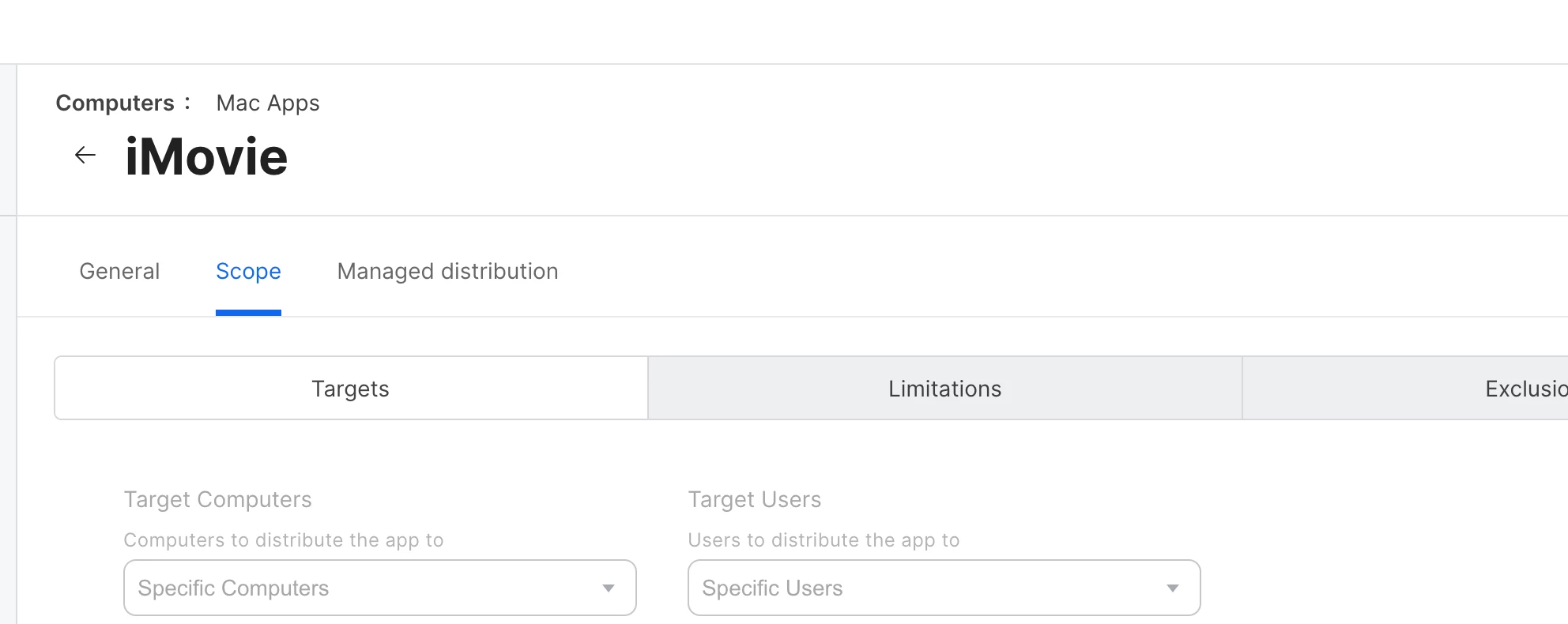Screen dimensions: 1568x624
Task: Open the Managed distribution tab
Action: pos(447,271)
